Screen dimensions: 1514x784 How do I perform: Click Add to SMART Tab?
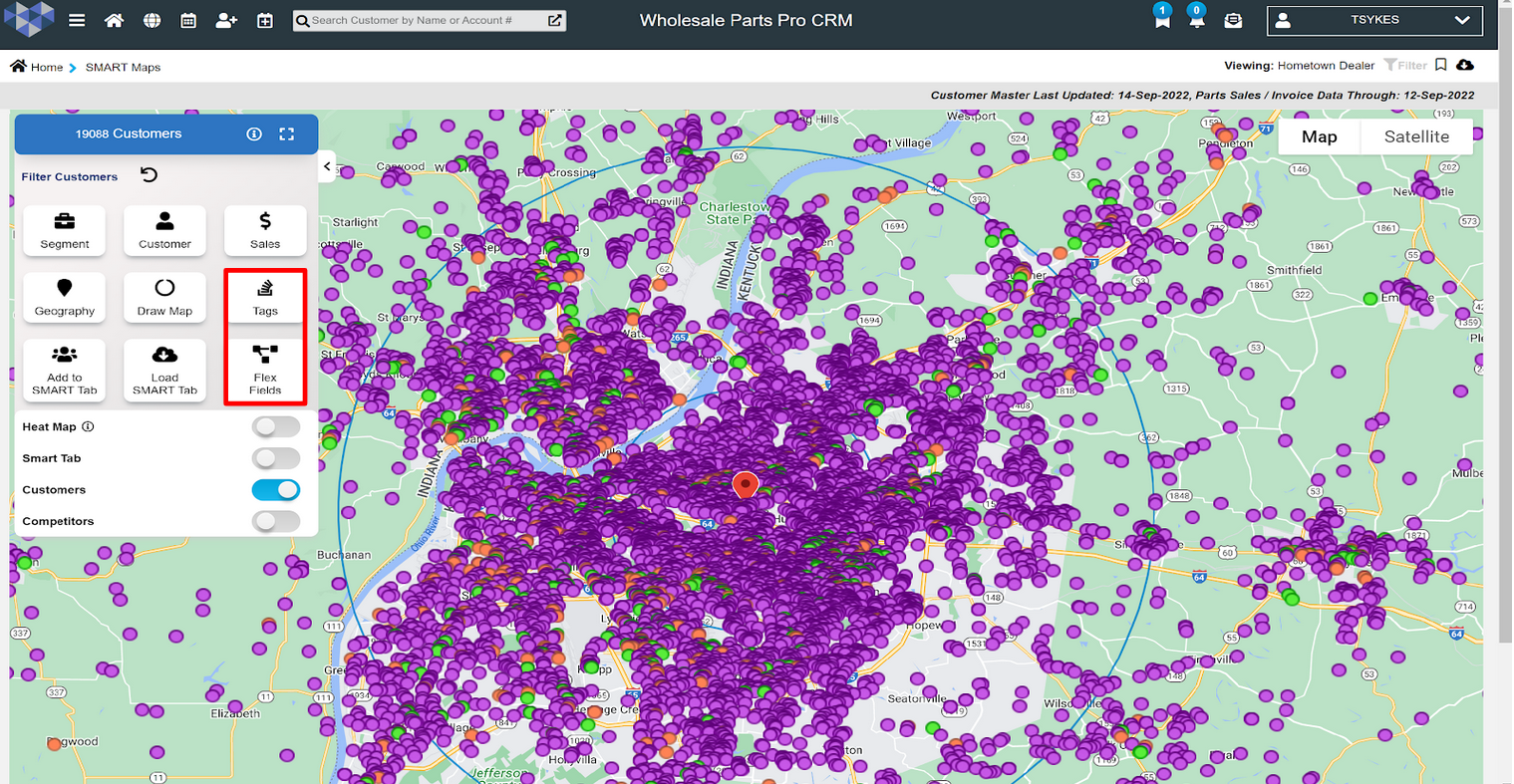(x=65, y=370)
